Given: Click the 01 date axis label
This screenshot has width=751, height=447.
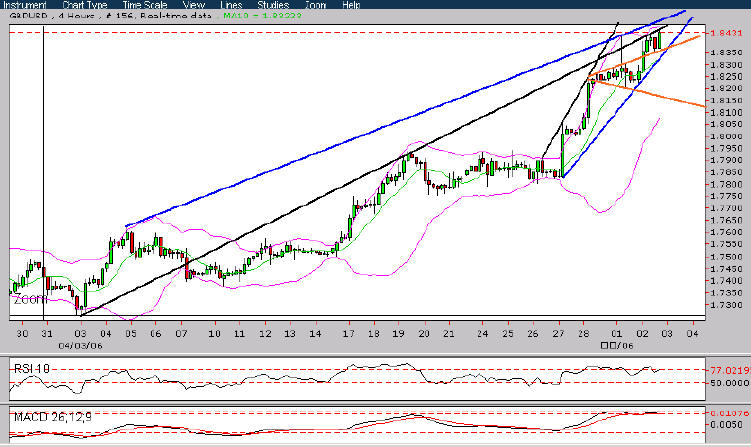Looking at the screenshot, I should point(616,333).
